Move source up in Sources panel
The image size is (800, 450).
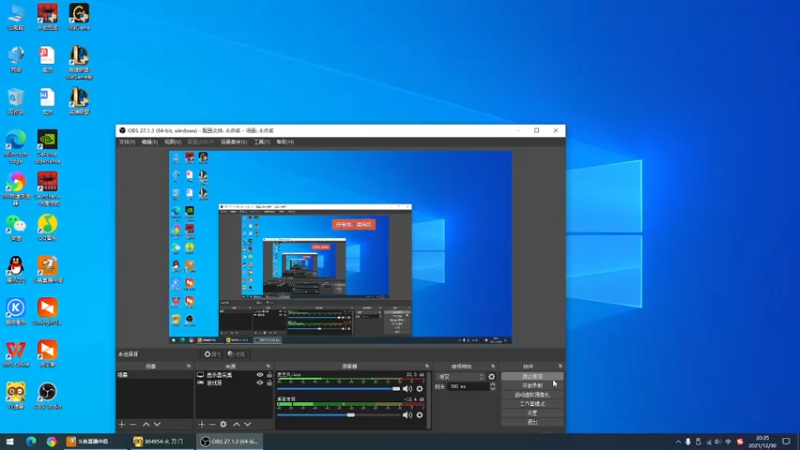click(x=236, y=424)
